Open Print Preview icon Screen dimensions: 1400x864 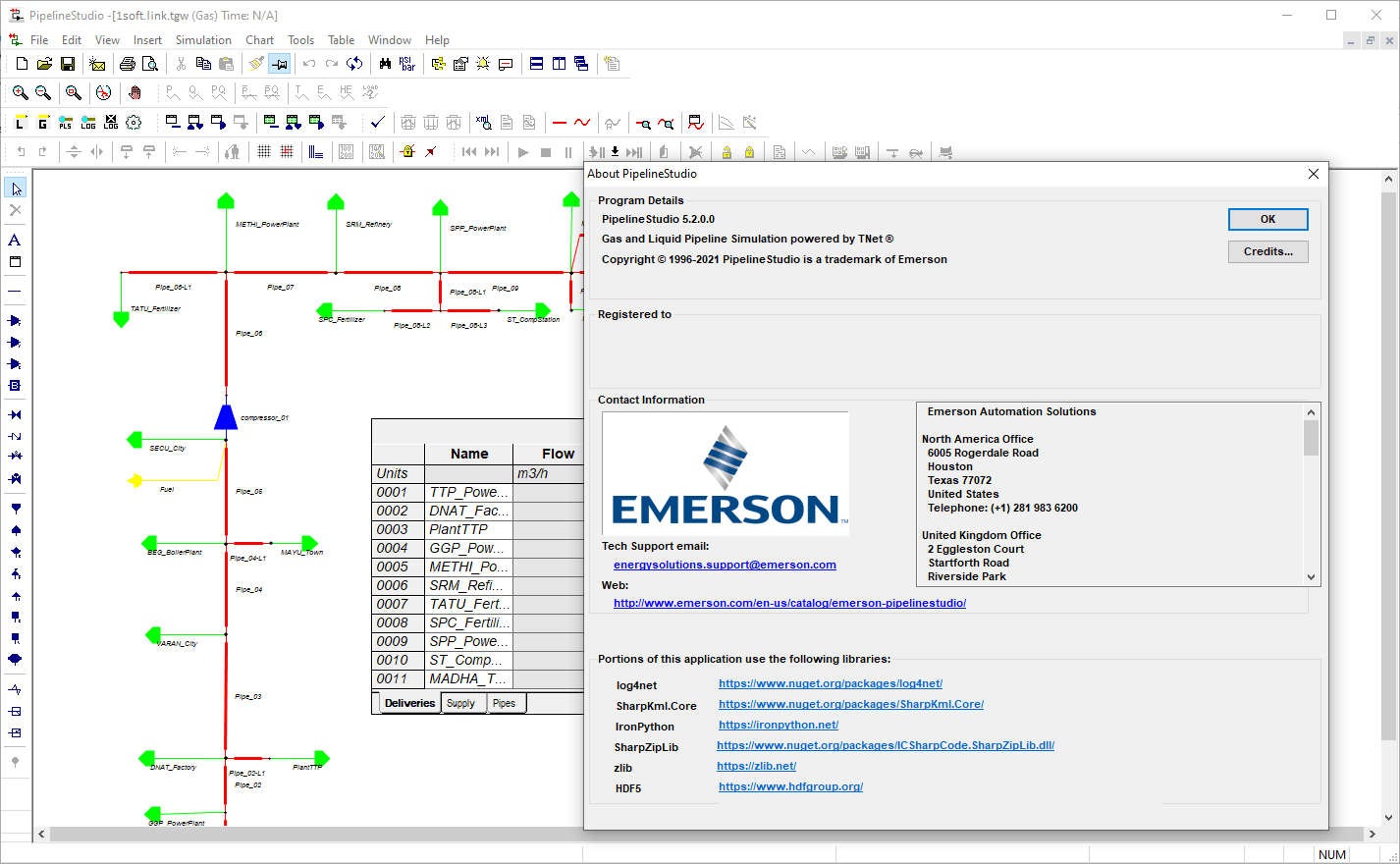150,64
